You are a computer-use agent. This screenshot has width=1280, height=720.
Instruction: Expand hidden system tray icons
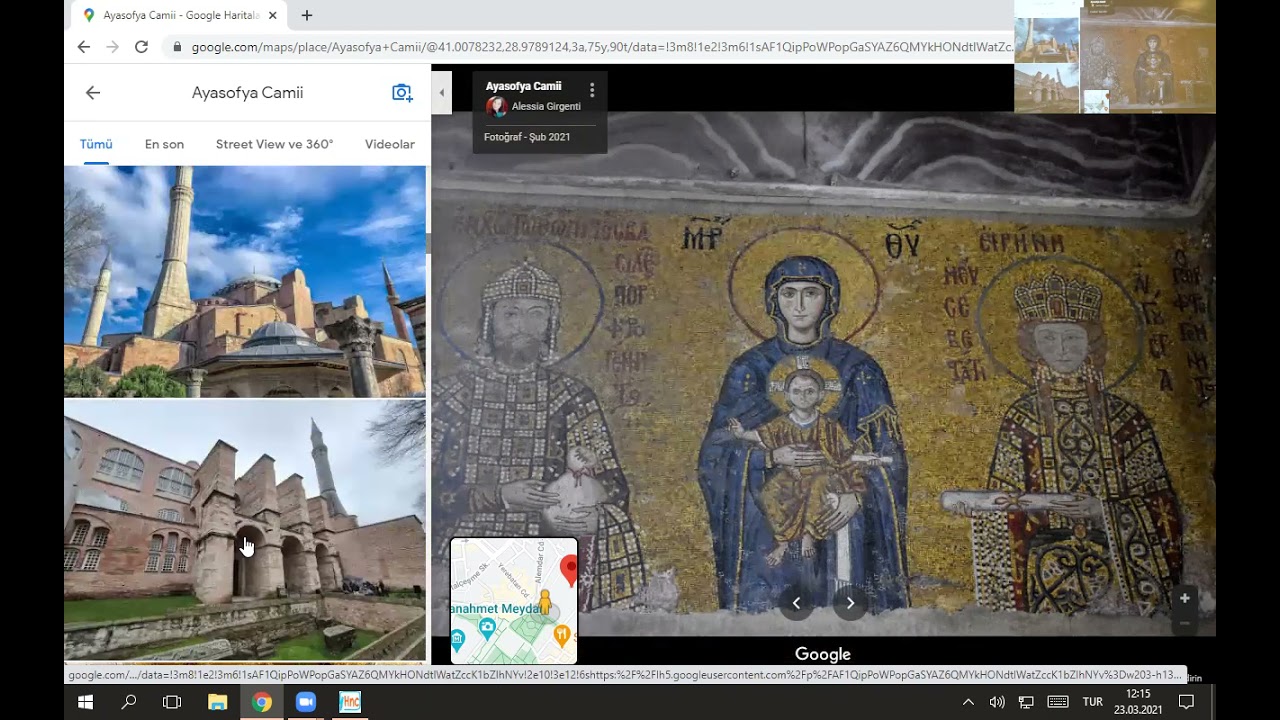coord(968,703)
